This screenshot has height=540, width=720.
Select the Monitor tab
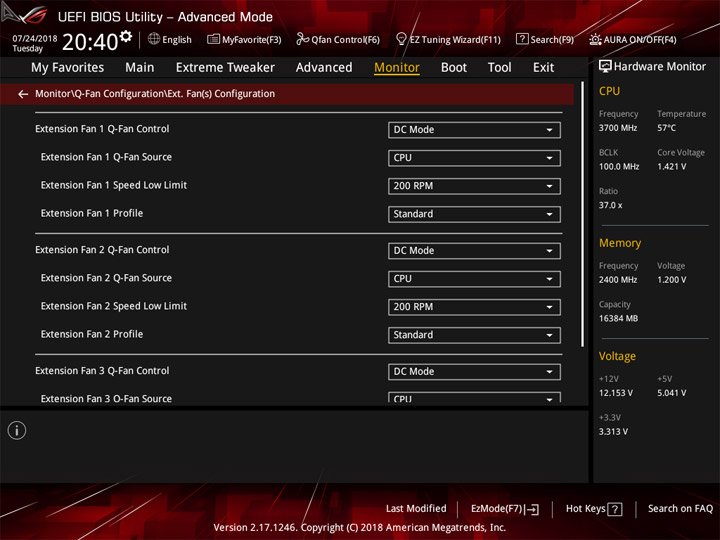click(x=397, y=68)
